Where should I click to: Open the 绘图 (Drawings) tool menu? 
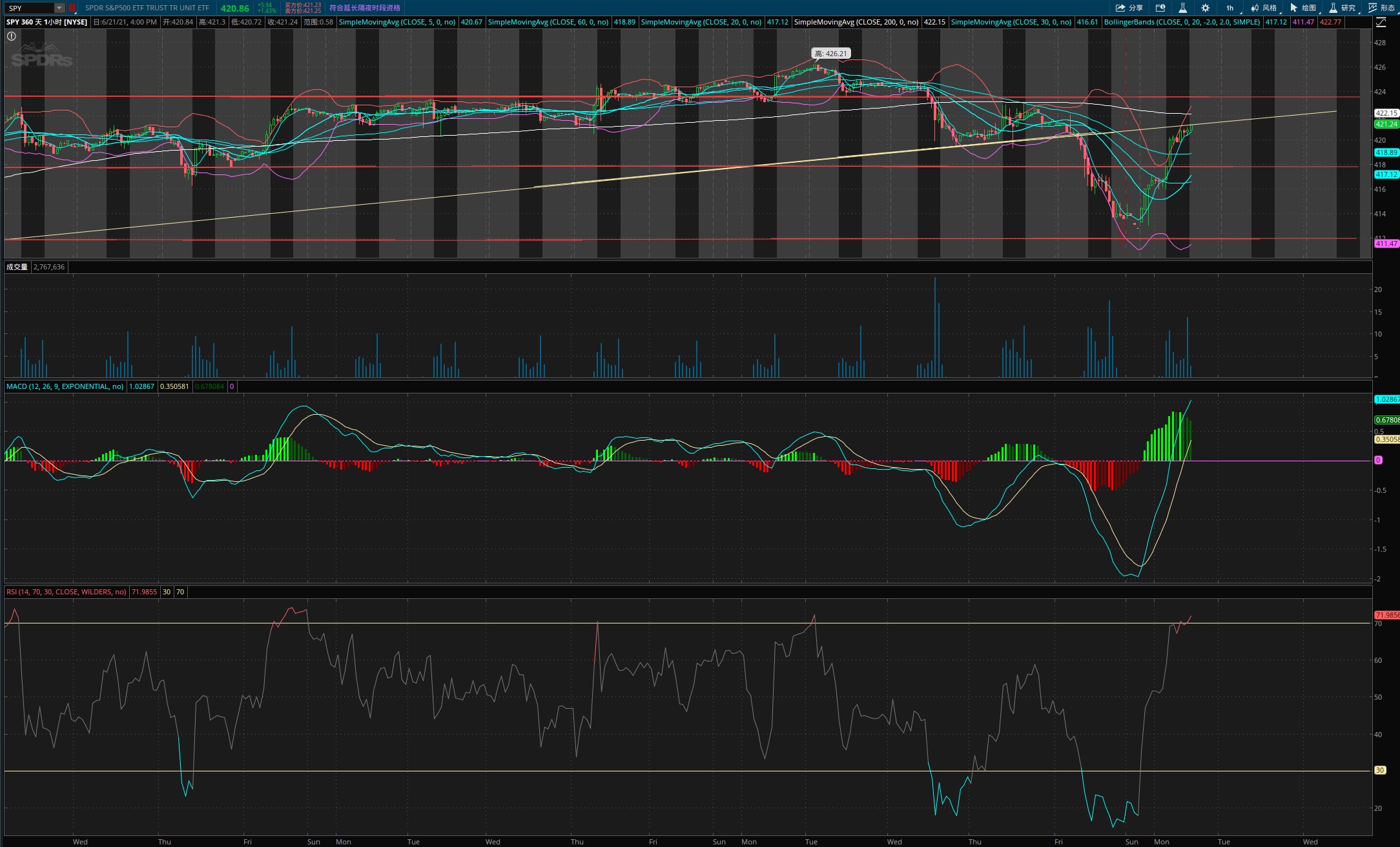tap(1304, 8)
